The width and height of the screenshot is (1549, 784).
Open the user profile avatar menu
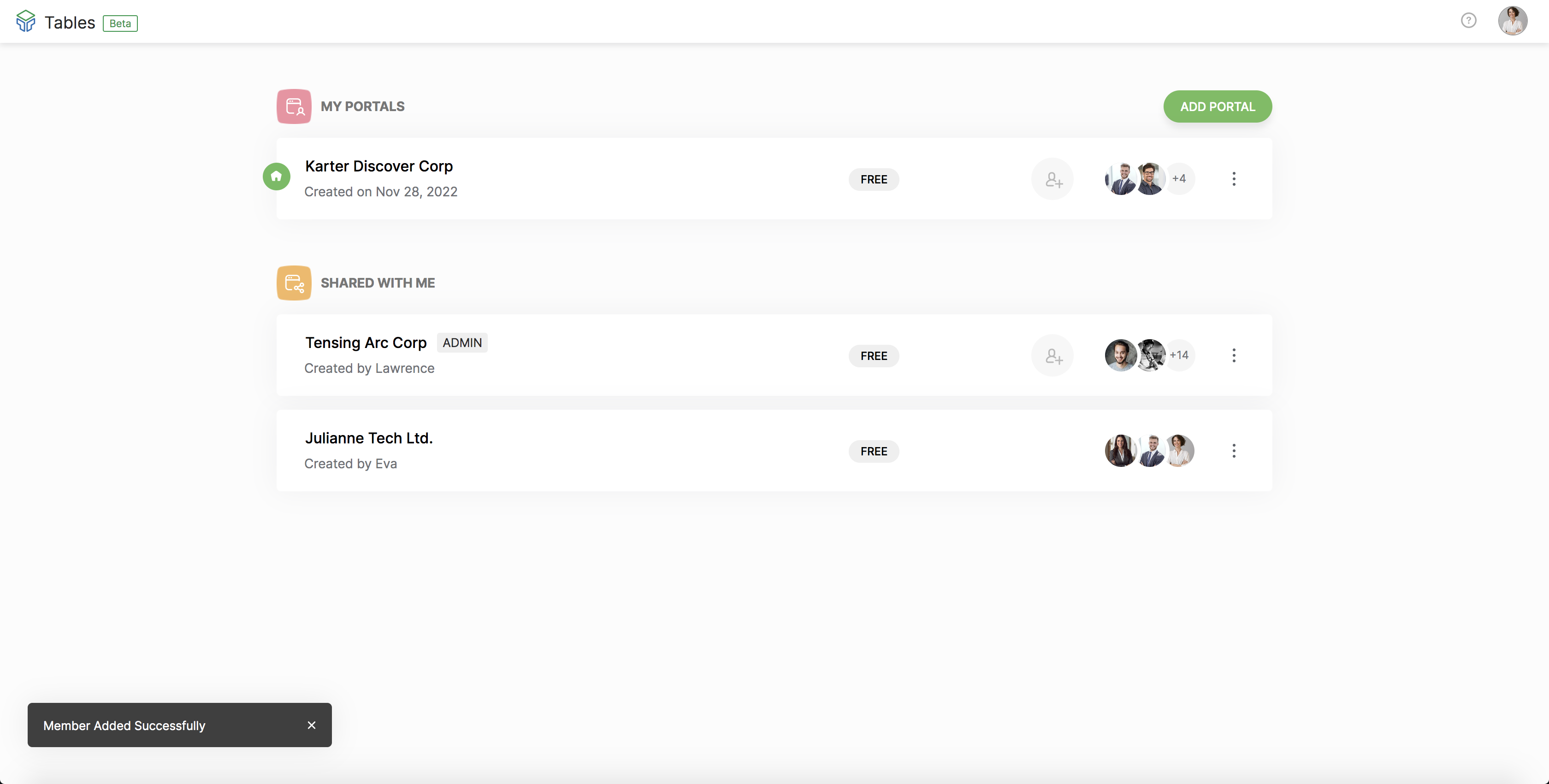1512,21
